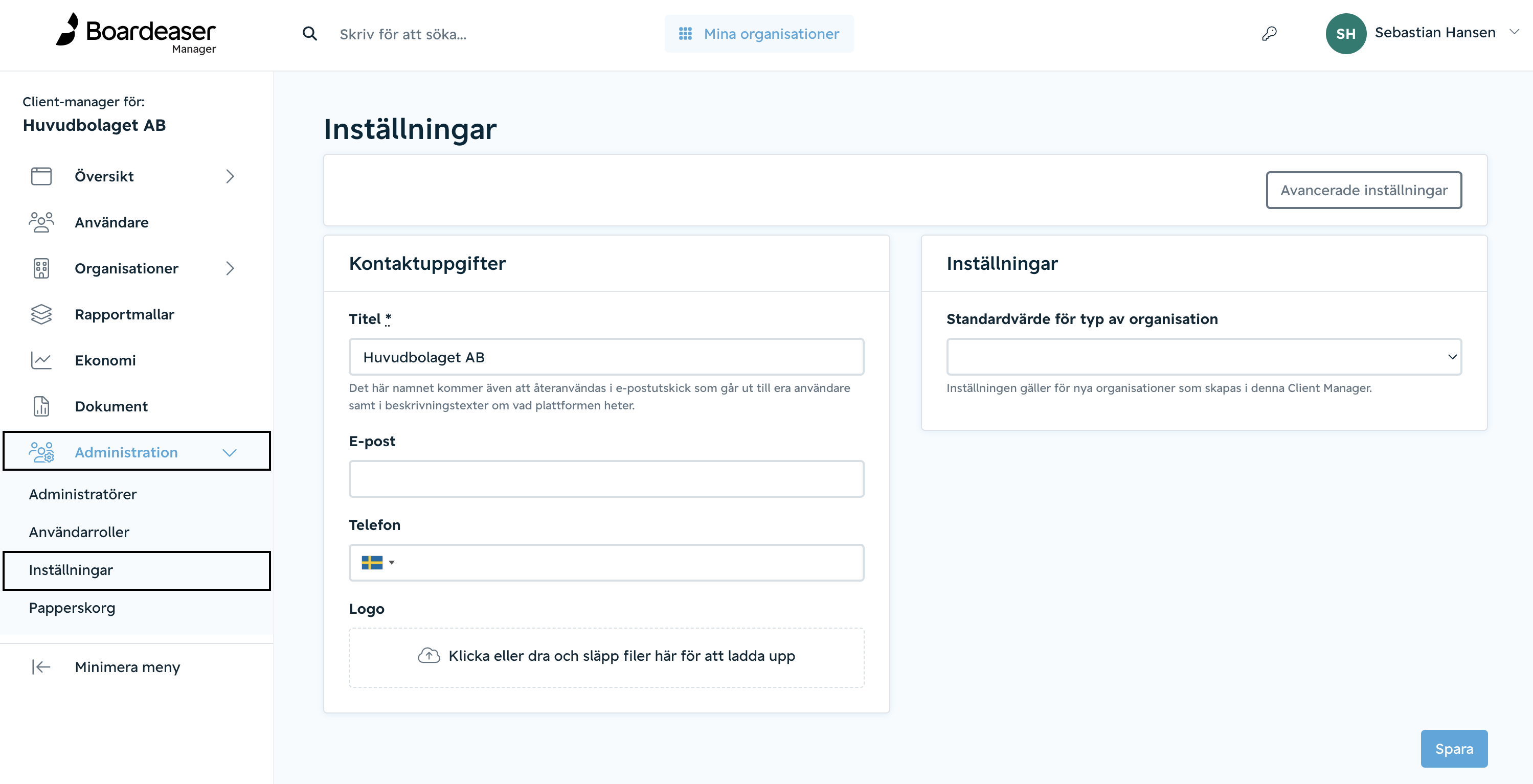Image resolution: width=1533 pixels, height=784 pixels.
Task: Click the Användare people icon
Action: pyautogui.click(x=41, y=222)
